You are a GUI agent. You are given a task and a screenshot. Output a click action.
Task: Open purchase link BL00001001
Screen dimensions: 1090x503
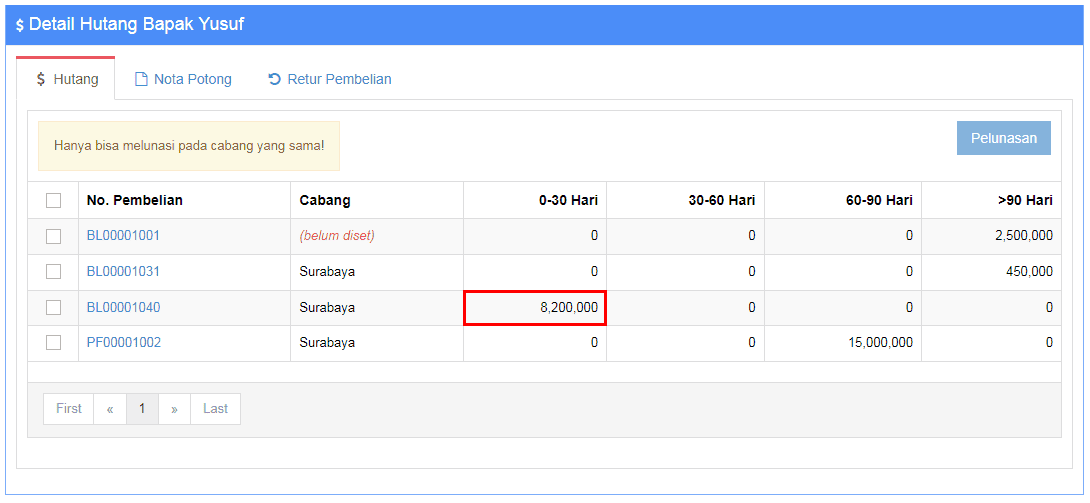click(123, 236)
